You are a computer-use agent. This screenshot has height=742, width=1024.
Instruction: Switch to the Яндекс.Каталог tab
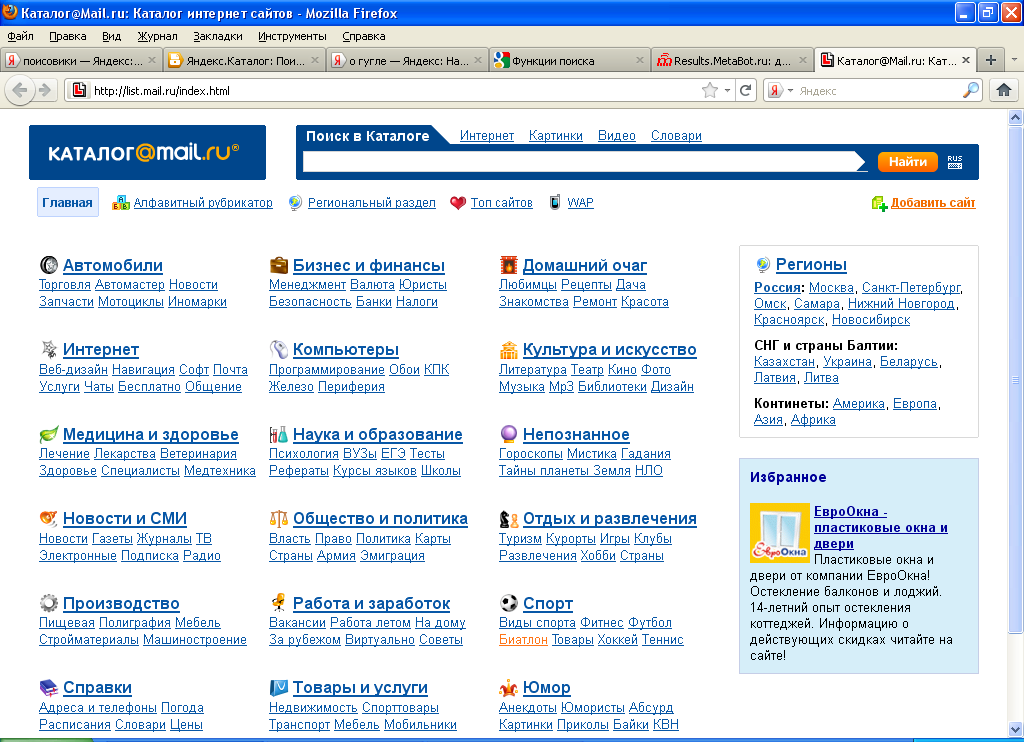click(245, 61)
